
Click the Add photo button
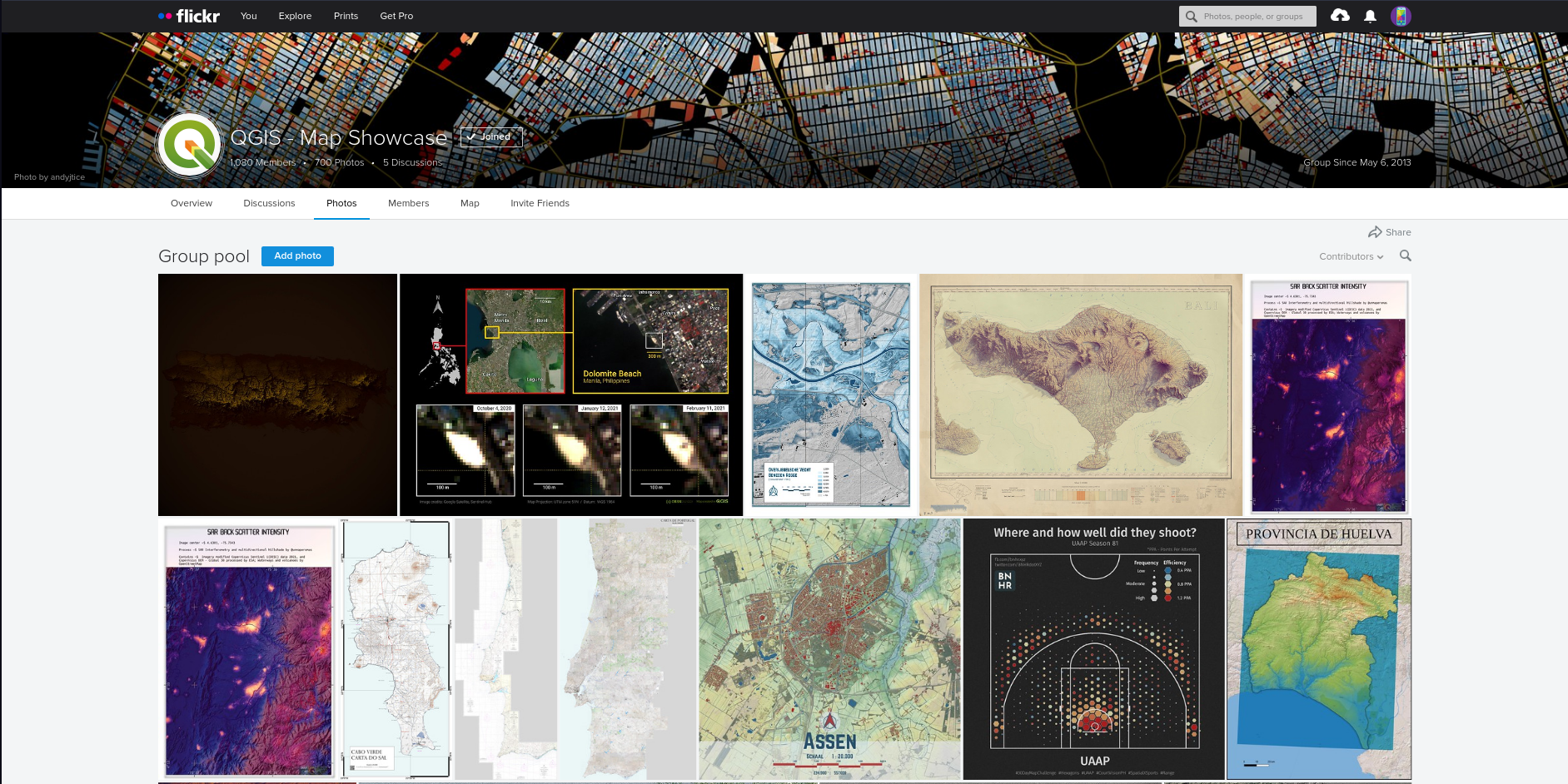(297, 256)
